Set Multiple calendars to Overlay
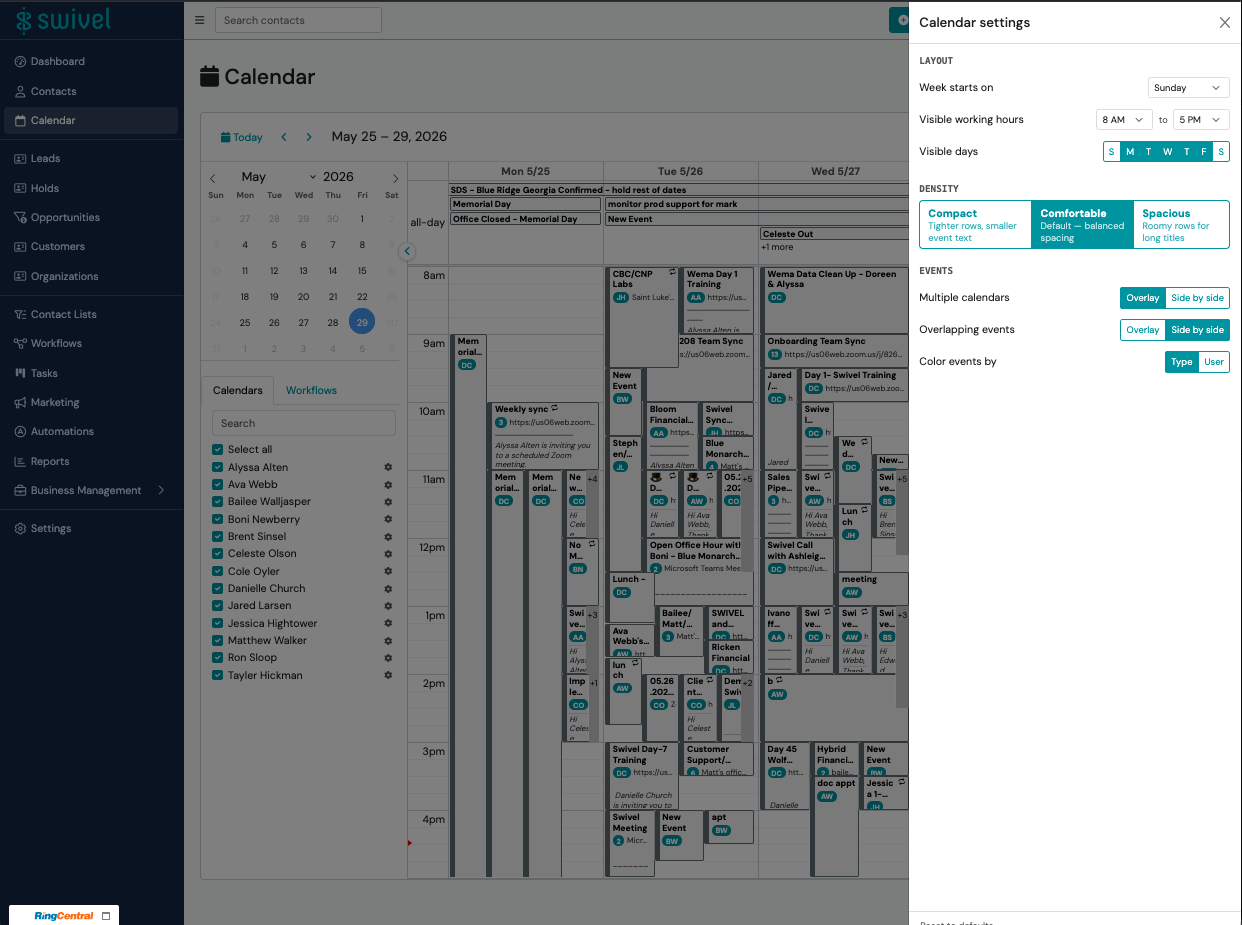 [x=1143, y=298]
